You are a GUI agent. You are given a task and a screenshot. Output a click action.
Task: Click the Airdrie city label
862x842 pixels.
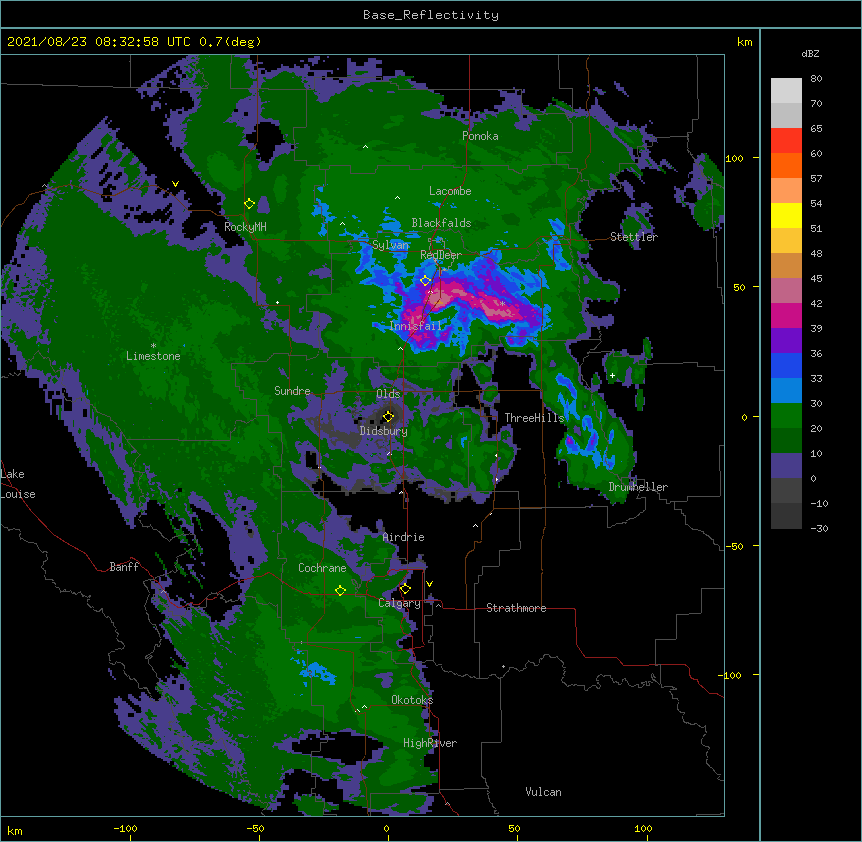pyautogui.click(x=404, y=537)
